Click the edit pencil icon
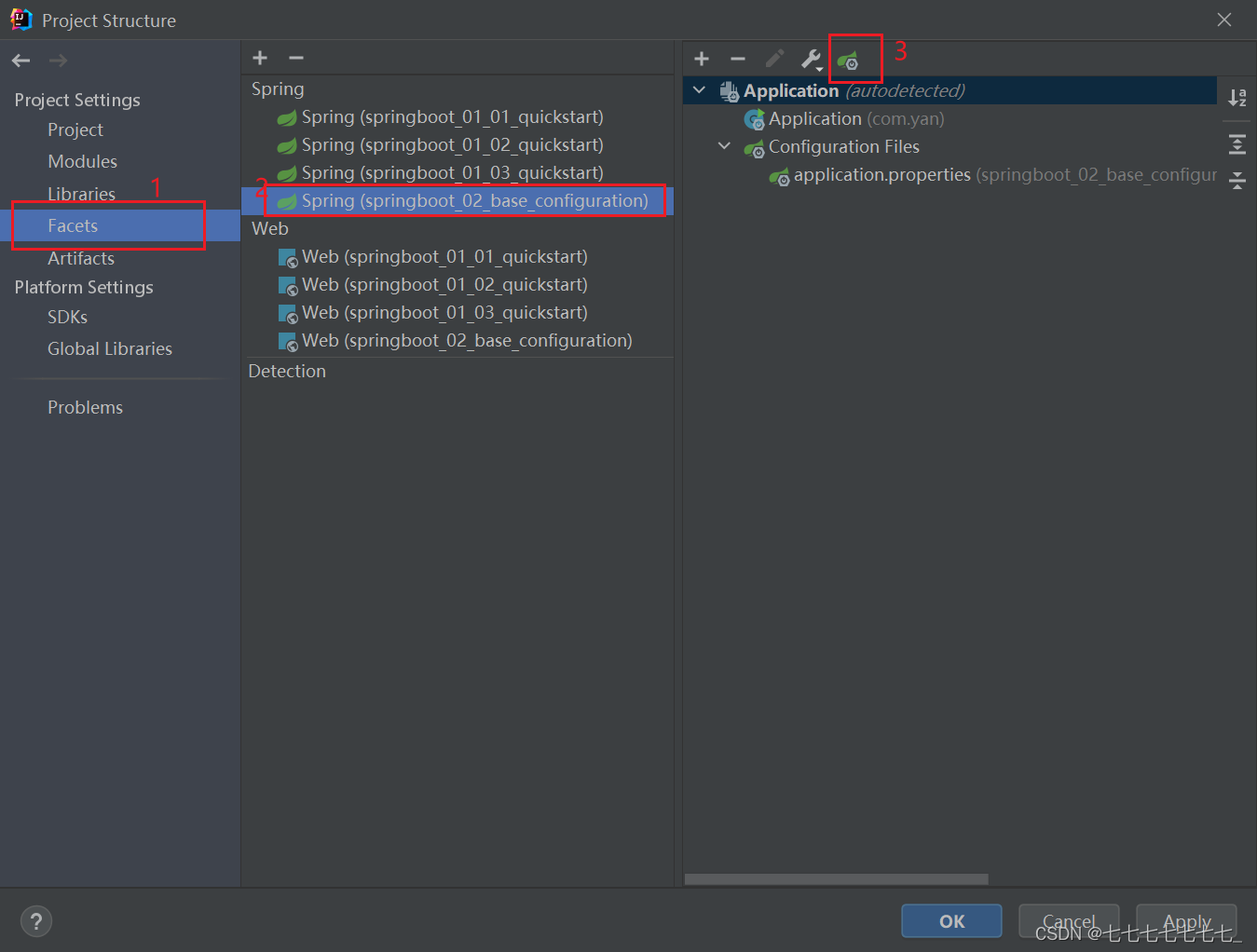 point(774,59)
